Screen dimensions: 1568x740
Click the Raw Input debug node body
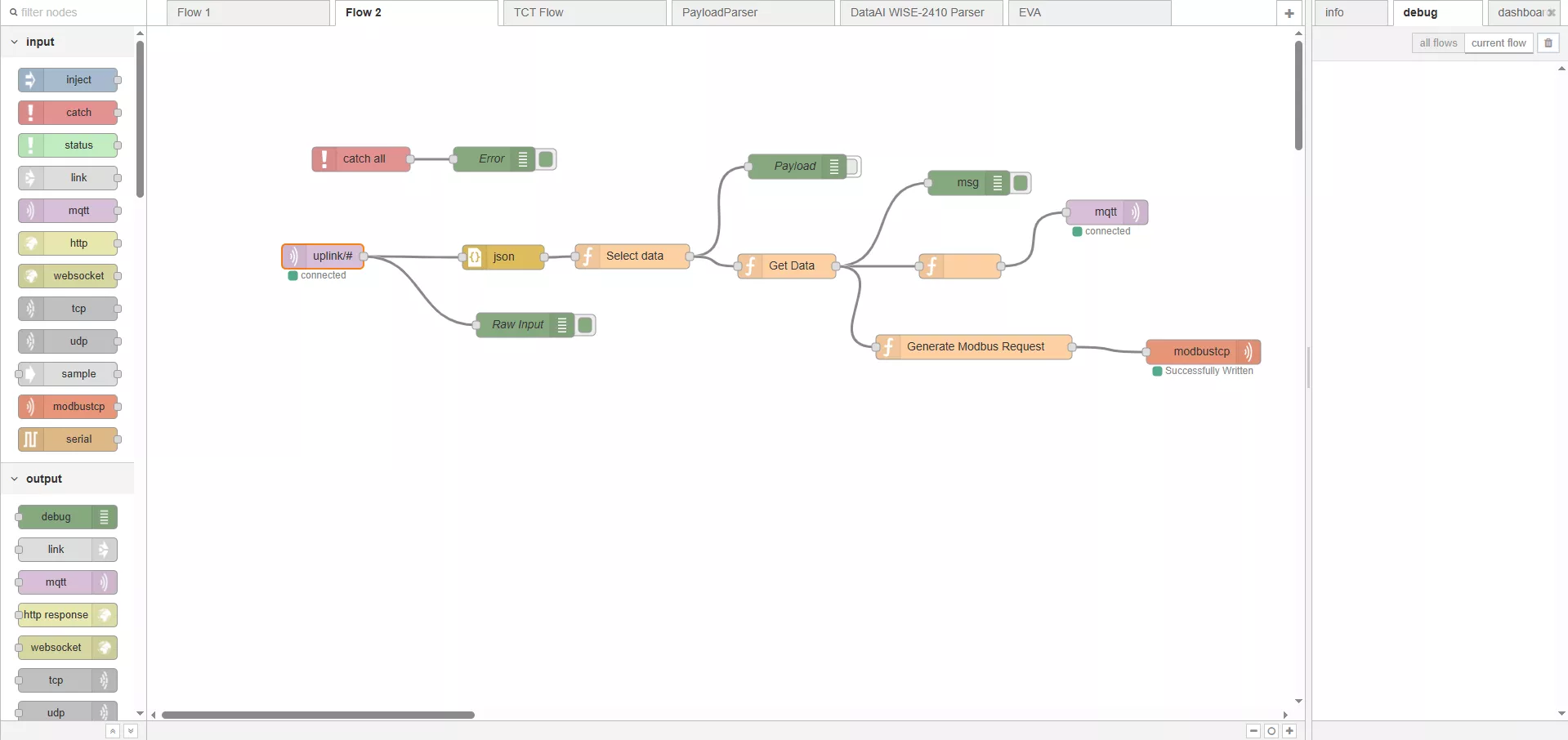[525, 325]
